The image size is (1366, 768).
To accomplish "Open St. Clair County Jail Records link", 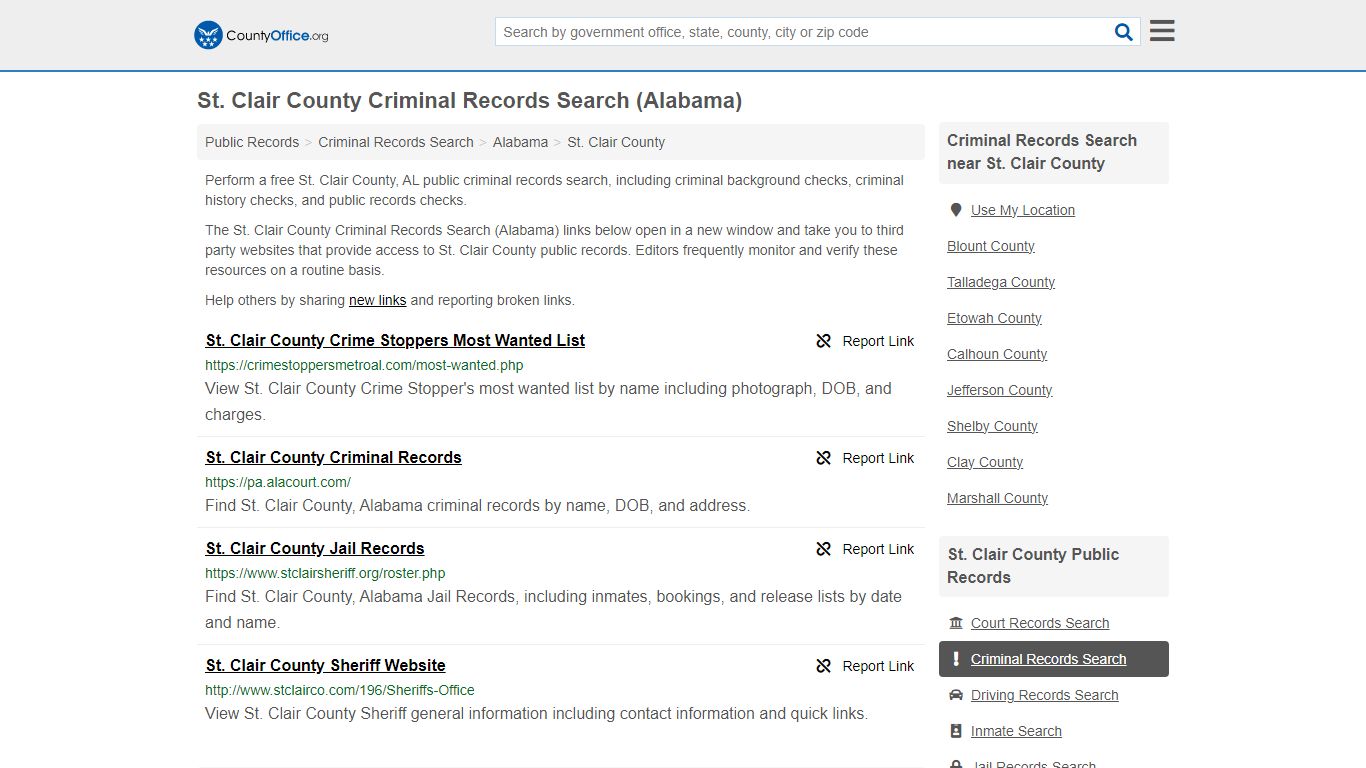I will [x=315, y=548].
